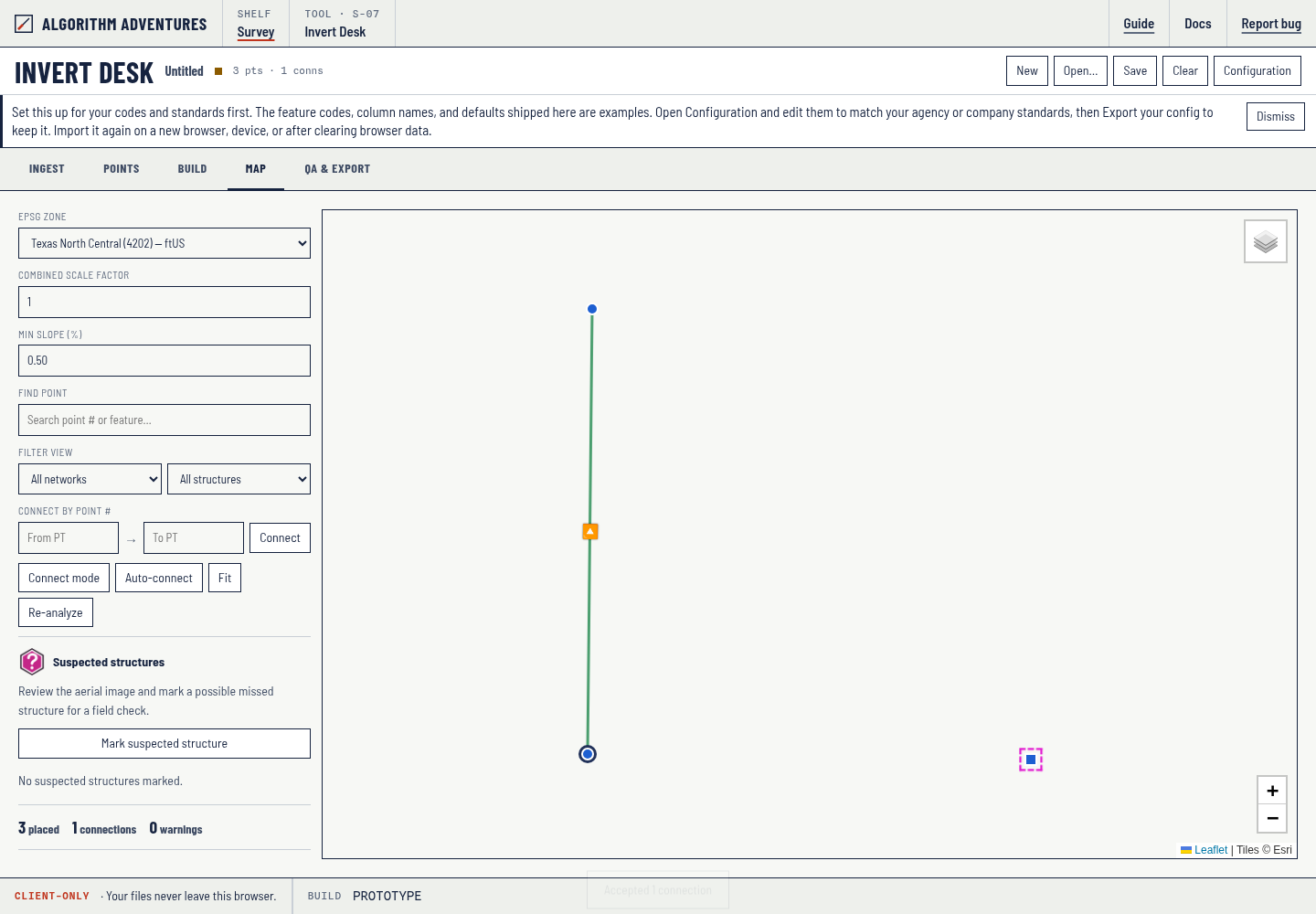Click the pink suspected structures question icon
The height and width of the screenshot is (914, 1316).
32,662
